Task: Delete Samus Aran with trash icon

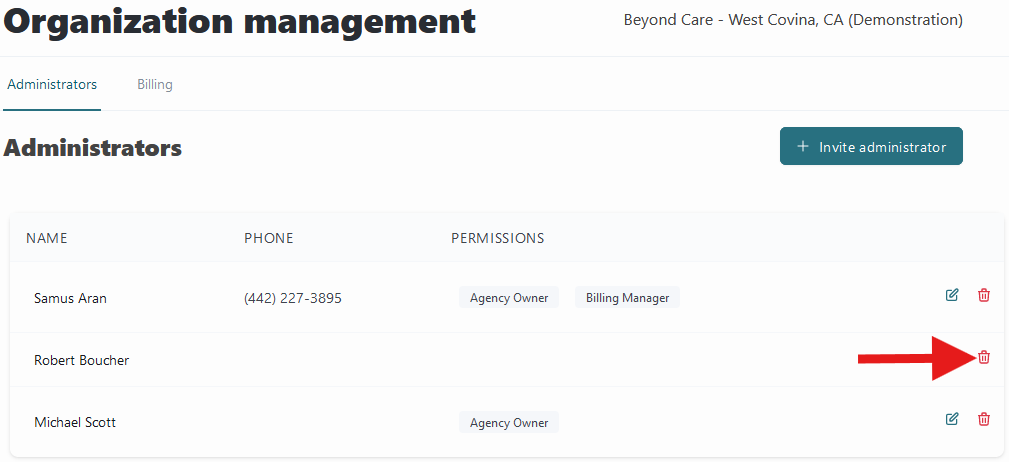Action: tap(984, 295)
